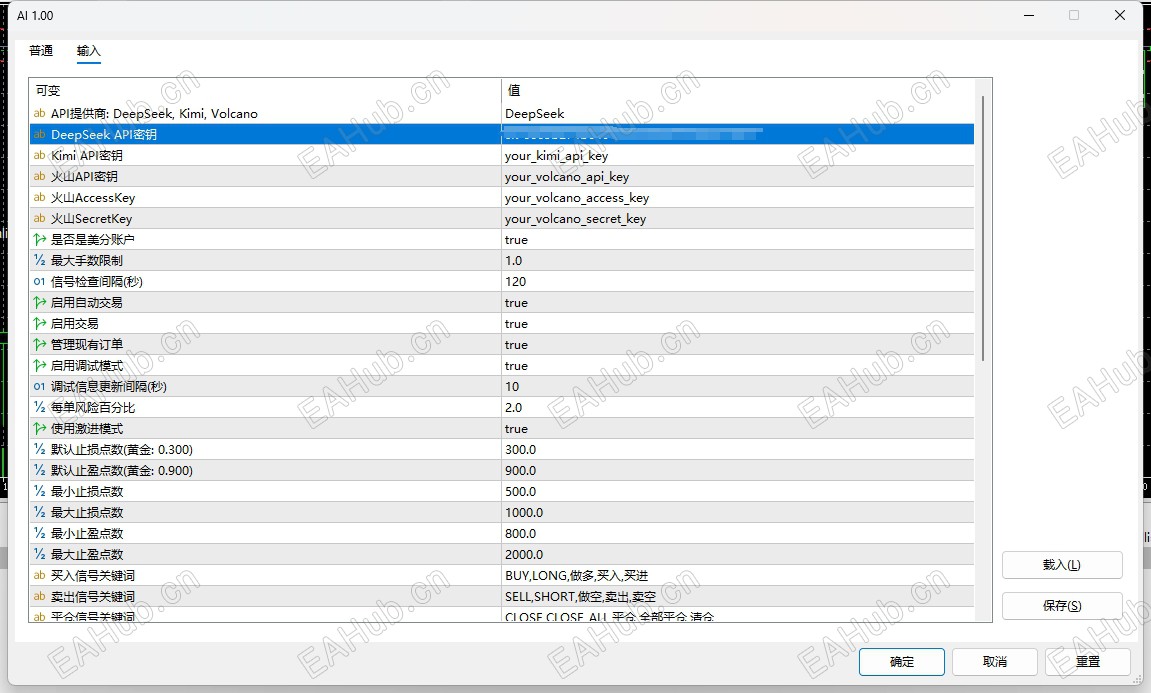Click the double icon beside 默认止损点数
Image resolution: width=1151 pixels, height=693 pixels.
click(x=40, y=449)
